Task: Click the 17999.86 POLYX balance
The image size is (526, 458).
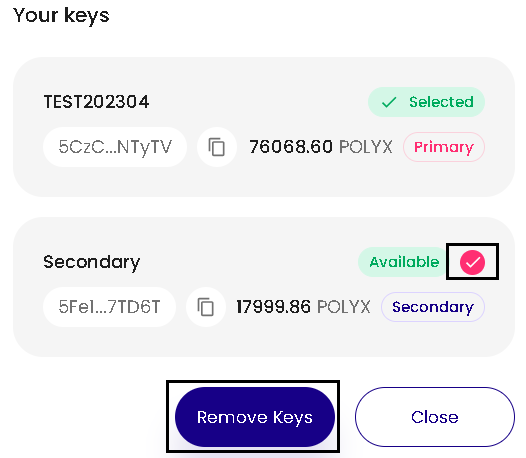Action: [303, 307]
